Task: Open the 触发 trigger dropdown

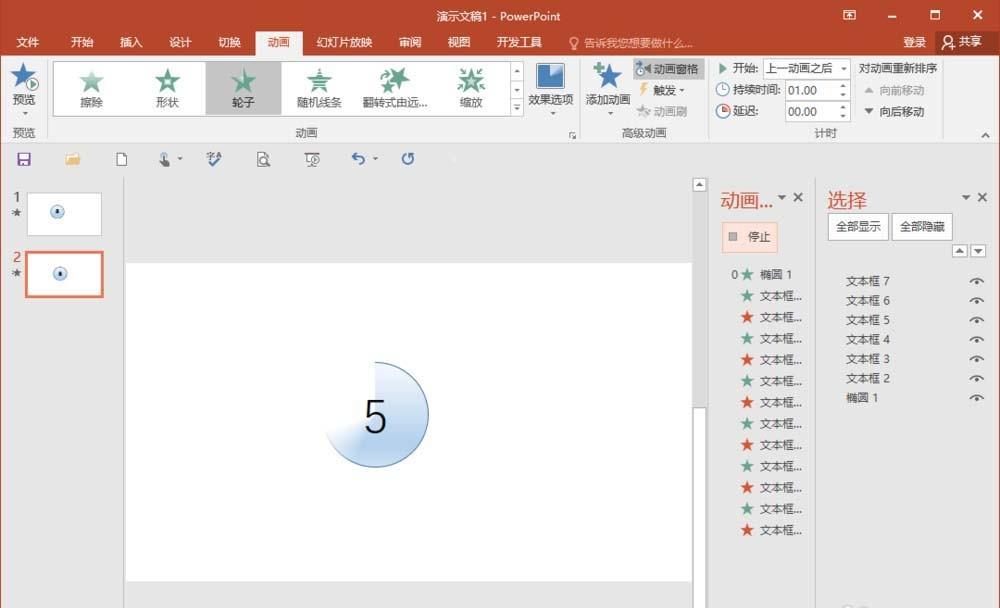Action: click(x=666, y=90)
